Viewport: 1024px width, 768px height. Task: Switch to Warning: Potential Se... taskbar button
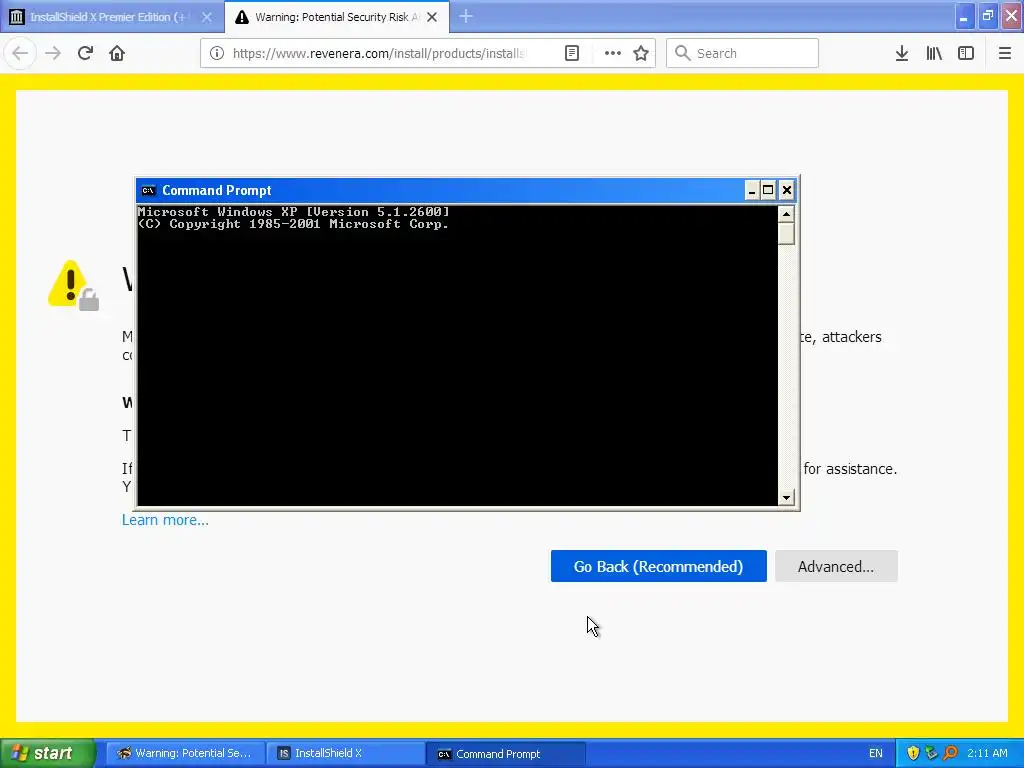pos(185,754)
